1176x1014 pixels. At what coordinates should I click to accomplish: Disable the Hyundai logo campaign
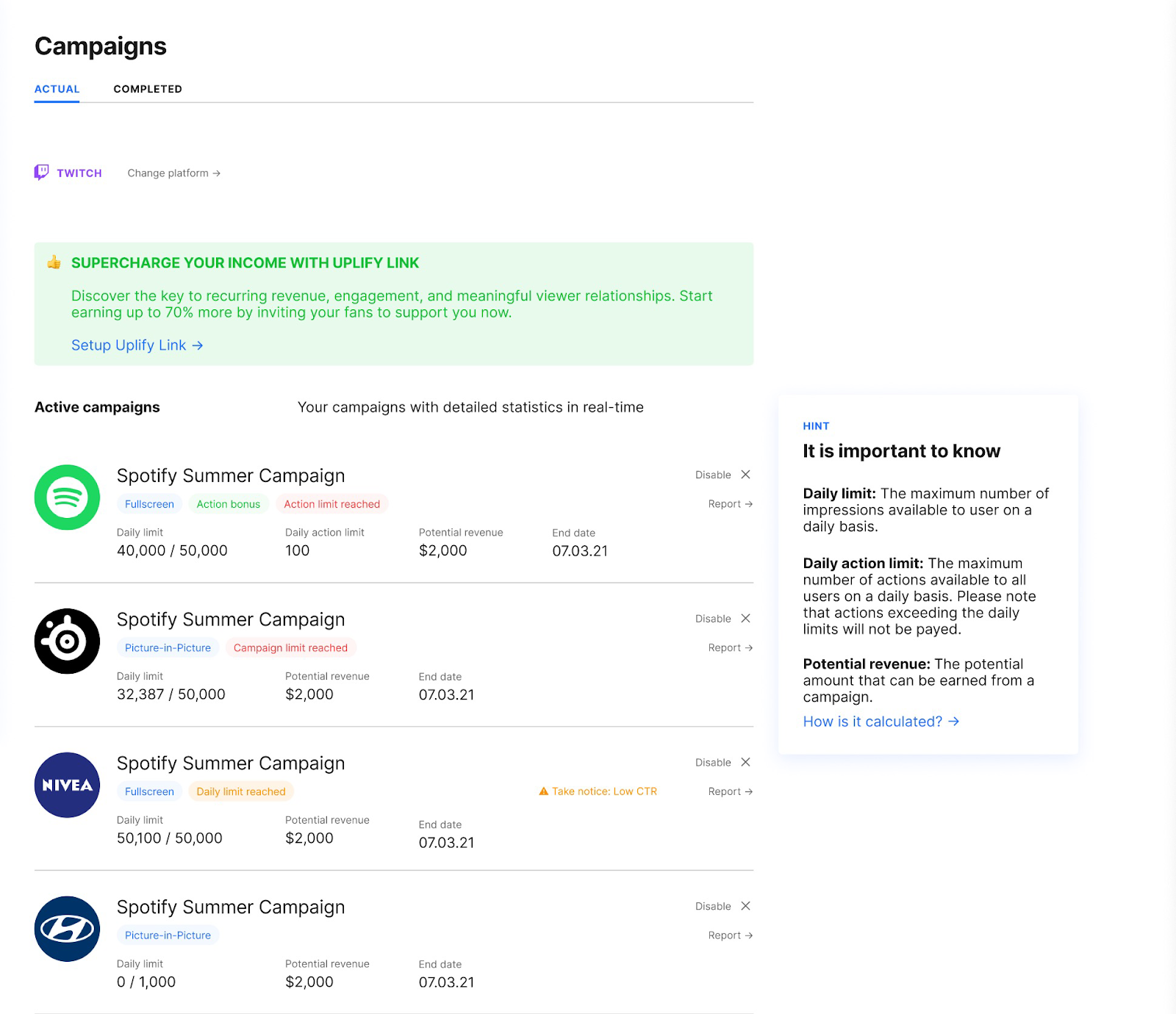(x=723, y=906)
